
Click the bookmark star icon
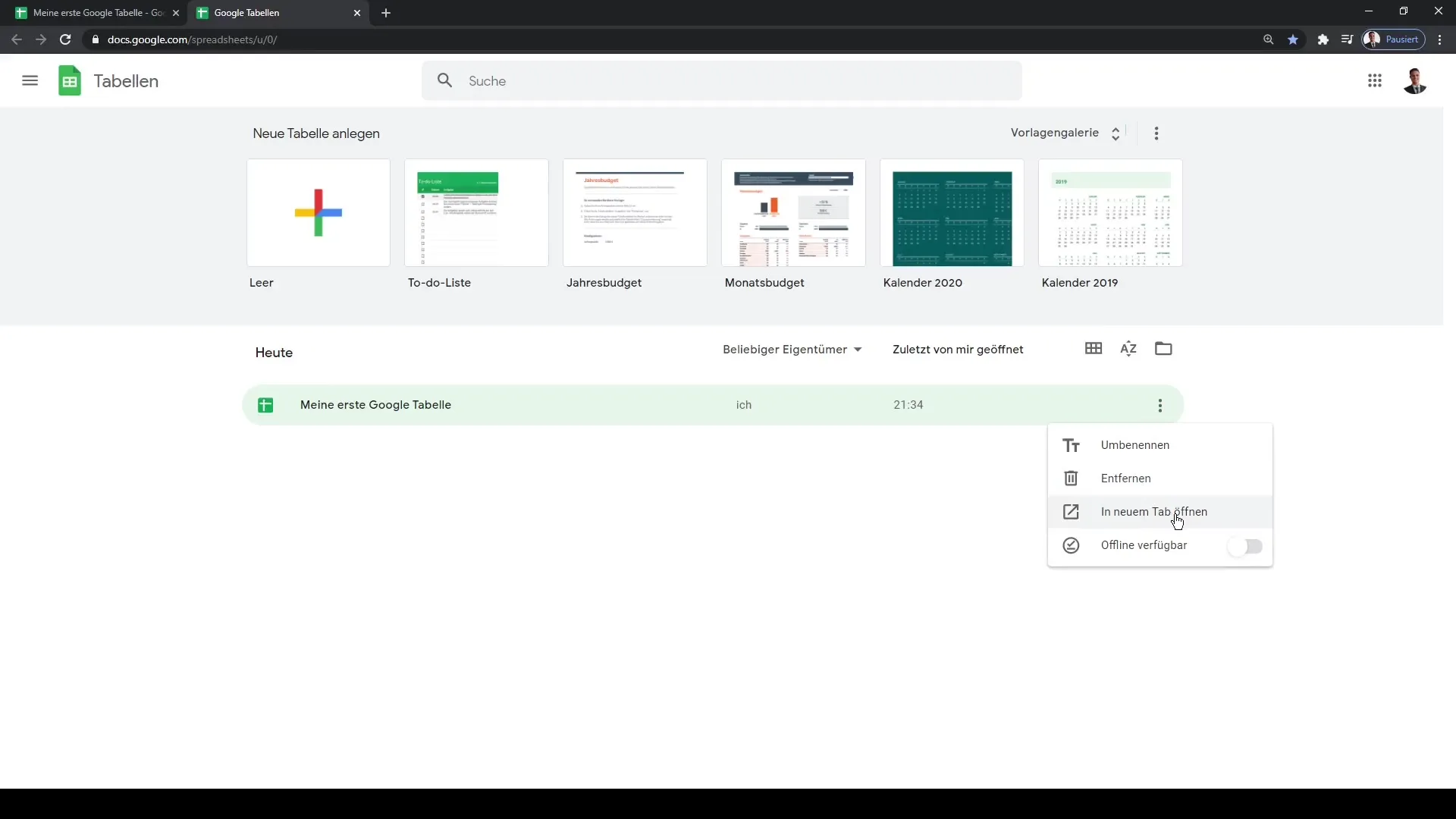pos(1293,39)
